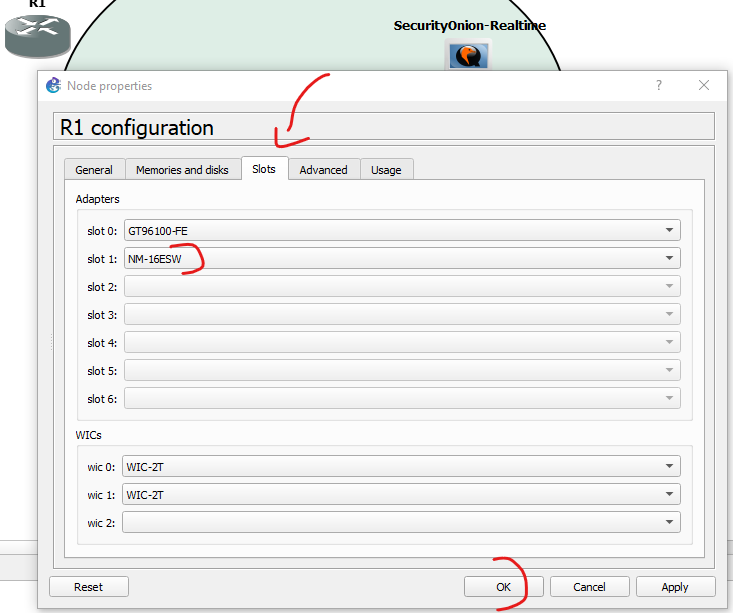
Task: Switch to the General tab
Action: (x=94, y=170)
